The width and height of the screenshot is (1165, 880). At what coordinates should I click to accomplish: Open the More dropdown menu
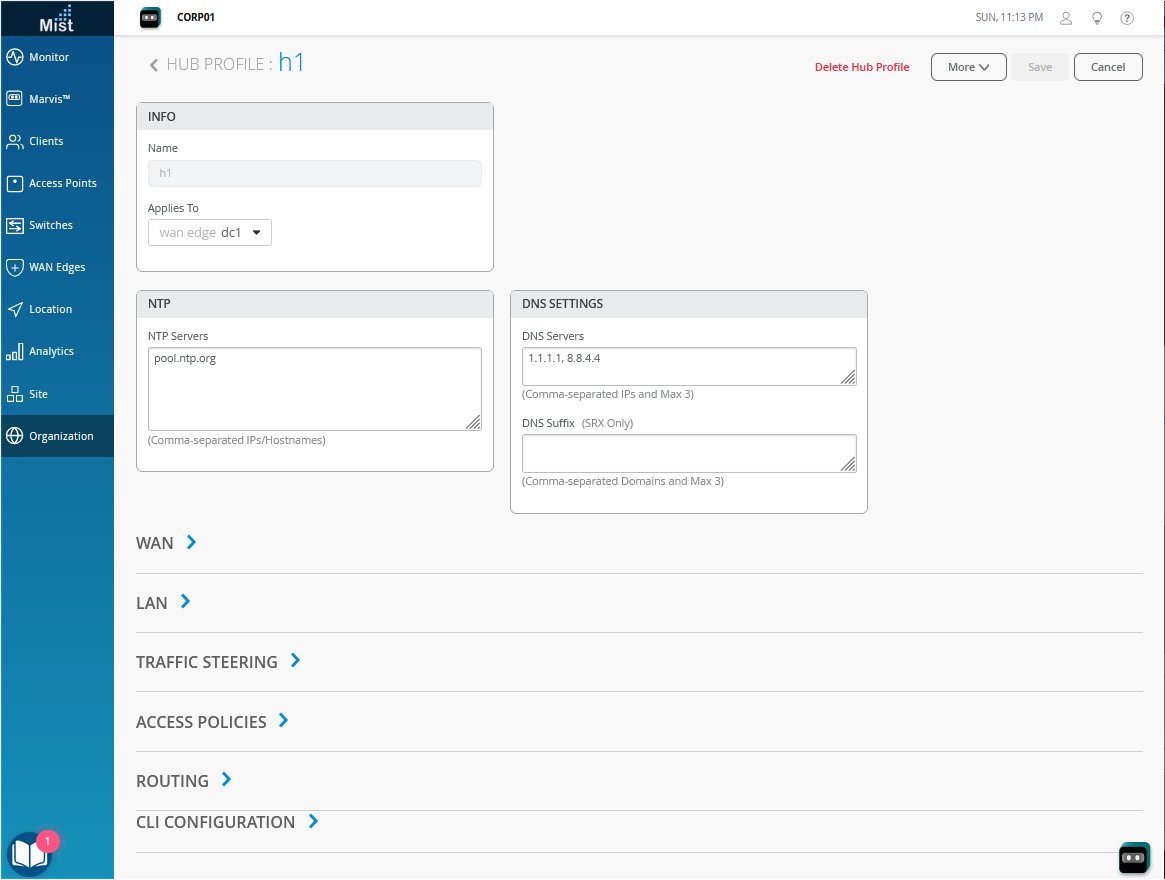(x=968, y=67)
